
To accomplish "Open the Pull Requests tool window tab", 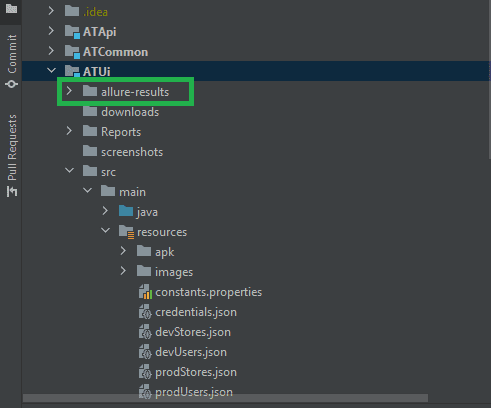I will (12, 155).
